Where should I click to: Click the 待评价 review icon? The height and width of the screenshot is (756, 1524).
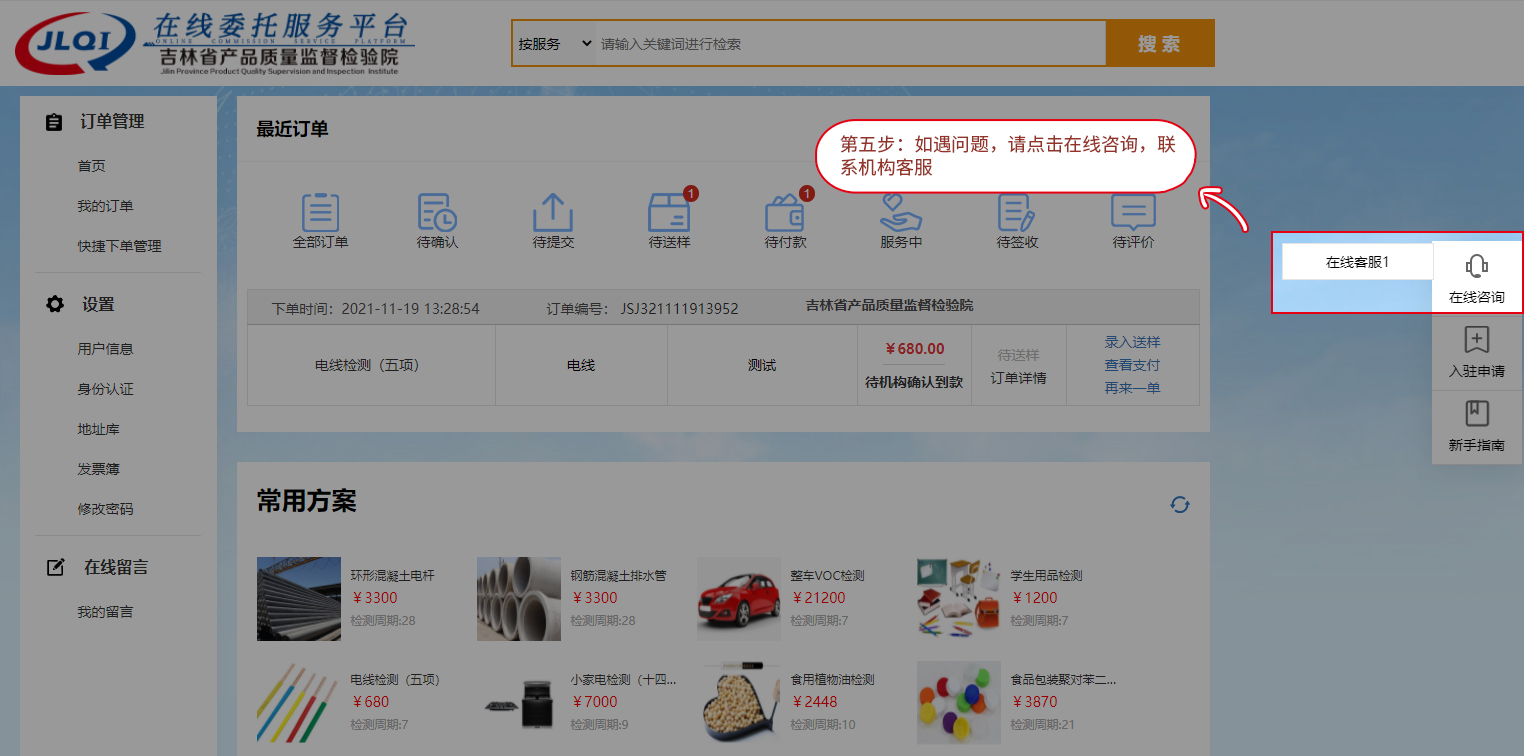1133,213
